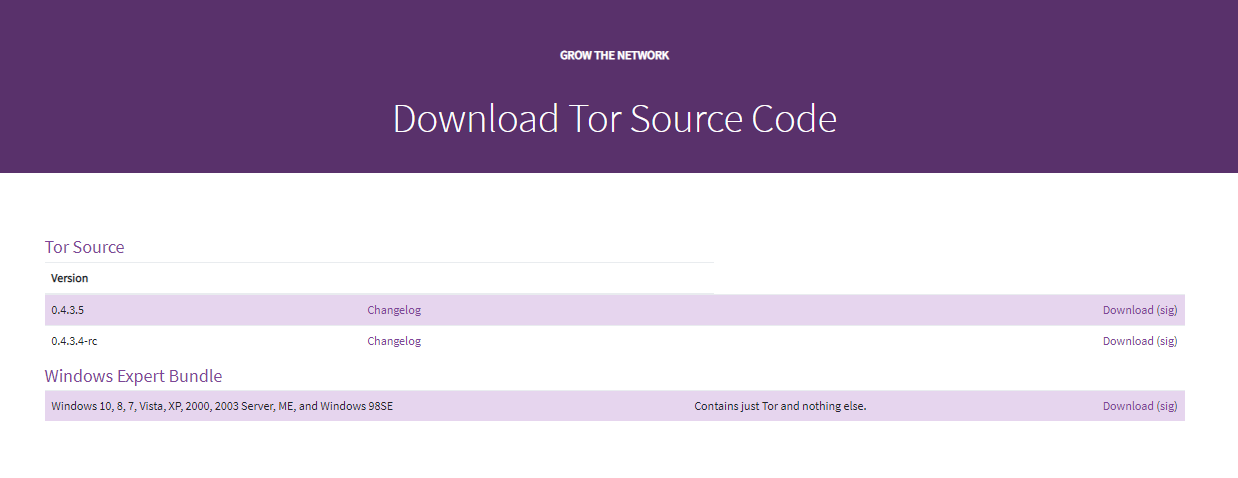Click 'Windows 10' in the supported systems list

point(81,406)
